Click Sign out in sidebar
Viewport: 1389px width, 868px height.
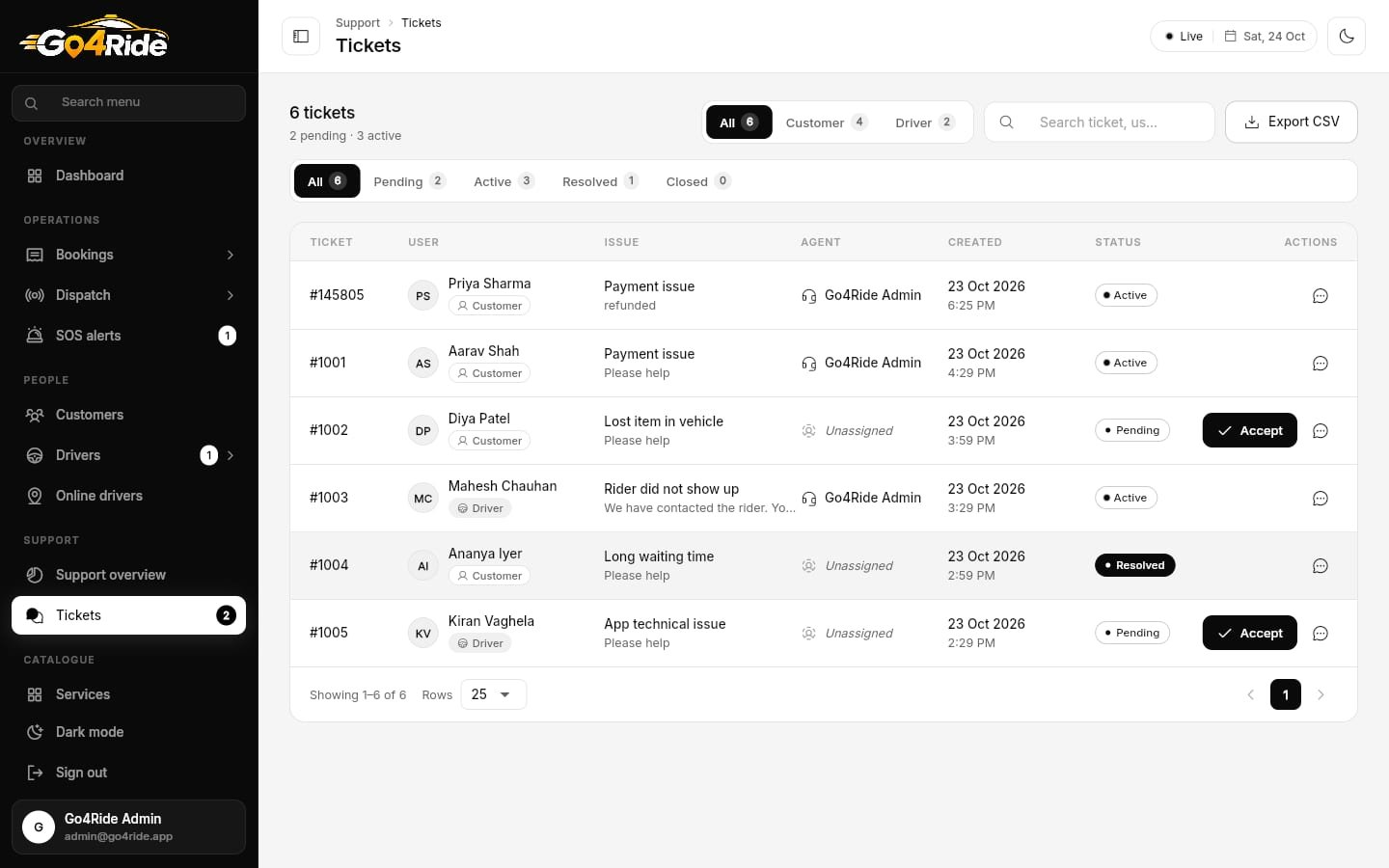click(128, 773)
